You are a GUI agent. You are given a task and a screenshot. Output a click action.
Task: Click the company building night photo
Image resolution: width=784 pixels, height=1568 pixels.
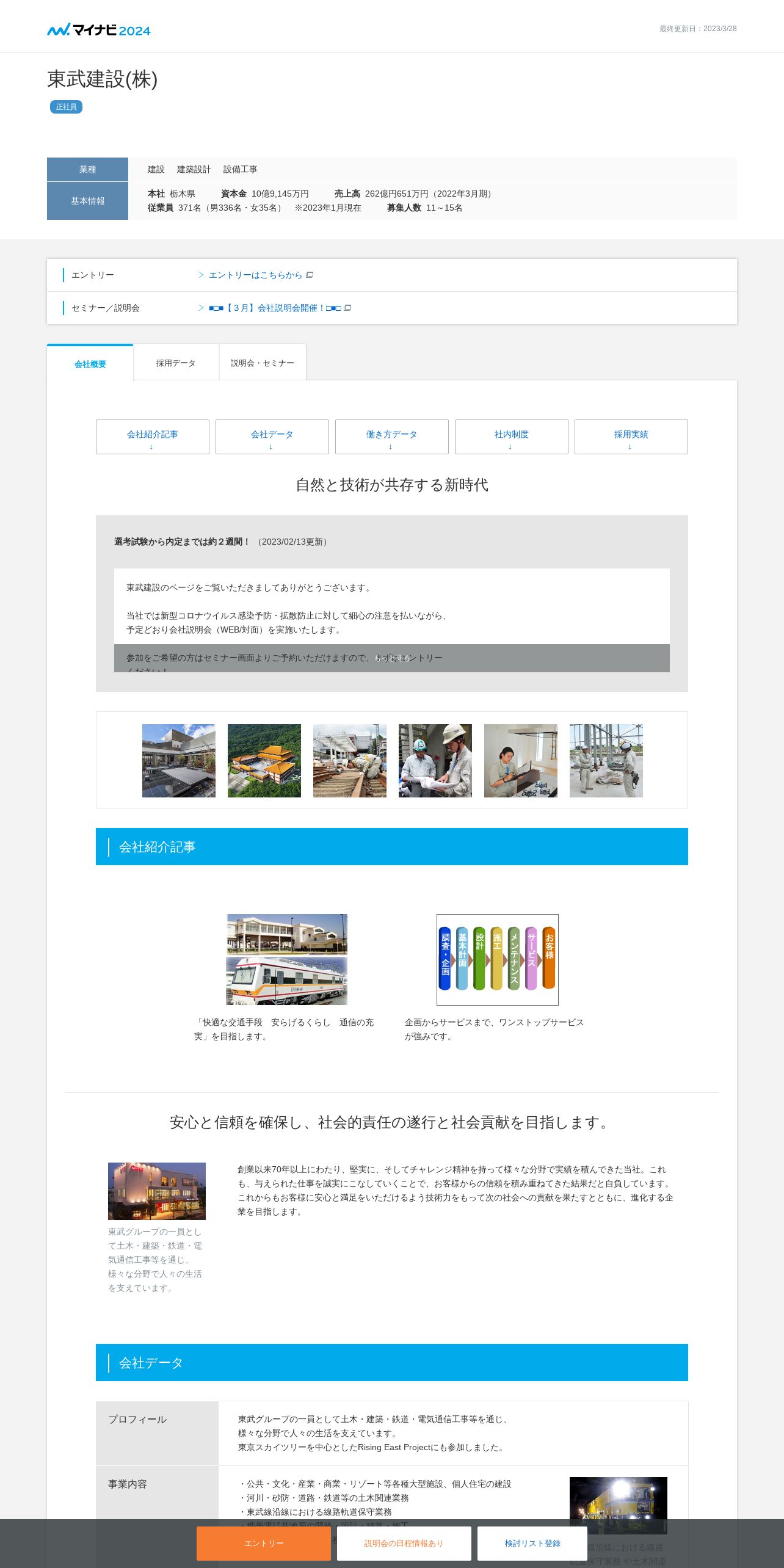tap(157, 1191)
